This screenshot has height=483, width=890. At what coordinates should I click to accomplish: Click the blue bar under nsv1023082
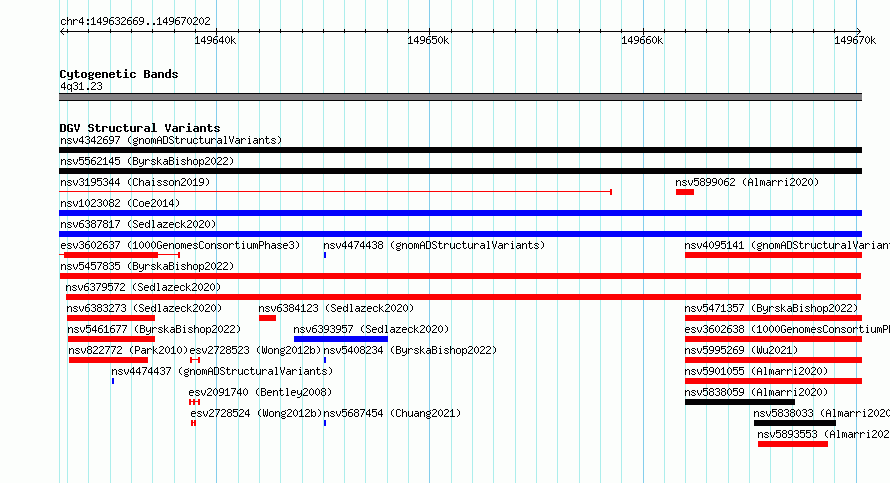[x=460, y=213]
